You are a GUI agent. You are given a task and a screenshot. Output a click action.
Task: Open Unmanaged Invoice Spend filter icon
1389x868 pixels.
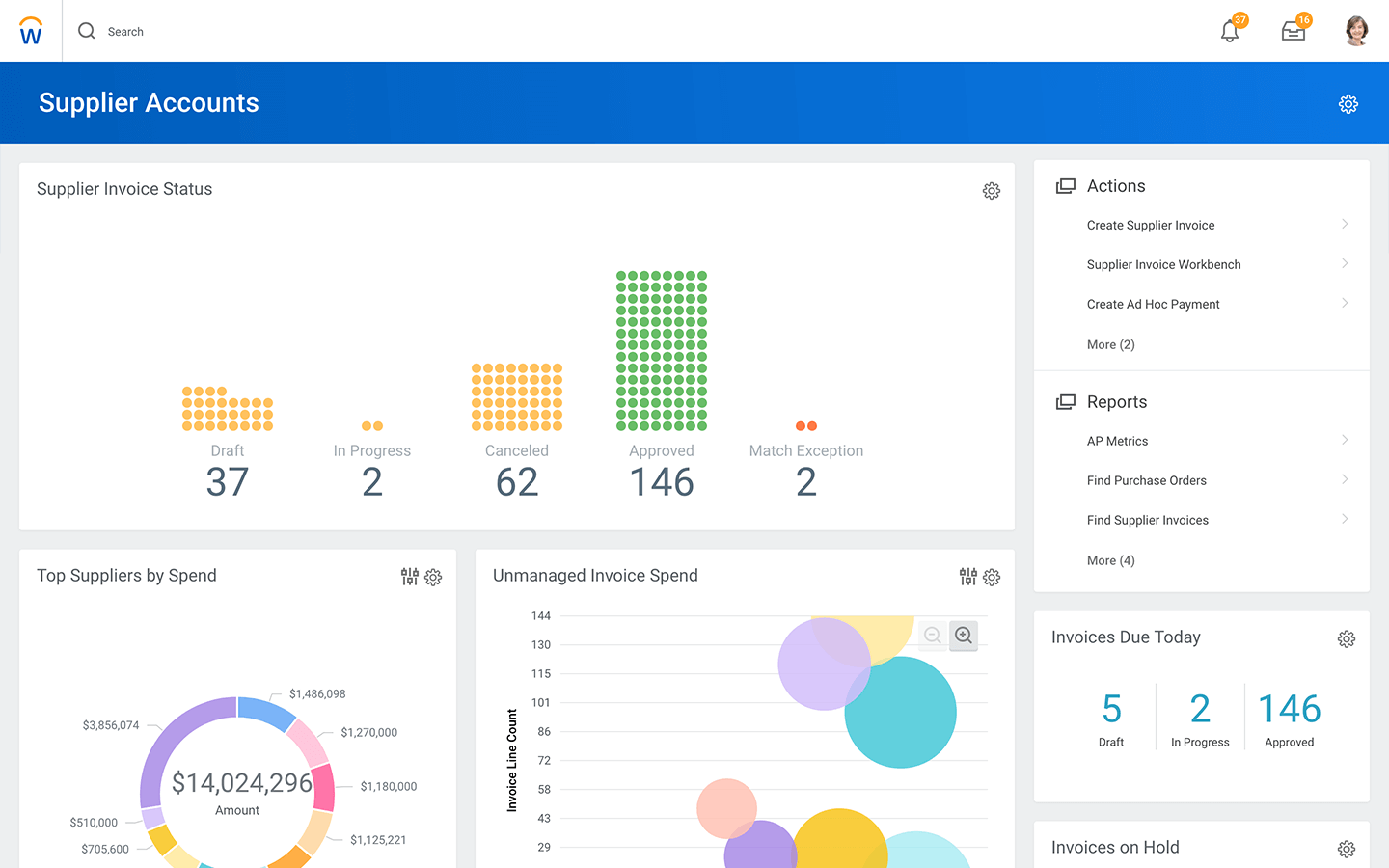(968, 577)
